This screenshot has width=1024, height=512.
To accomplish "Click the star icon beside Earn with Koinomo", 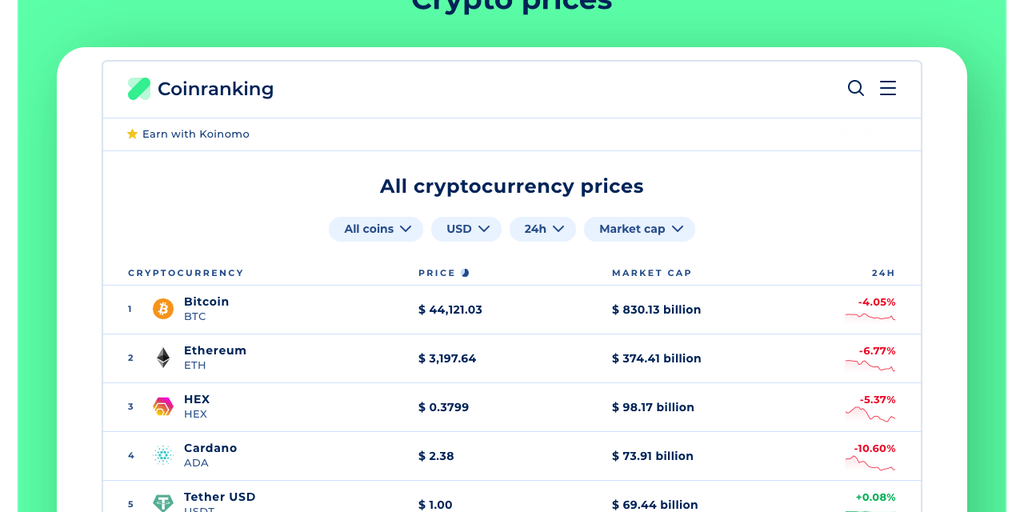I will pyautogui.click(x=132, y=134).
